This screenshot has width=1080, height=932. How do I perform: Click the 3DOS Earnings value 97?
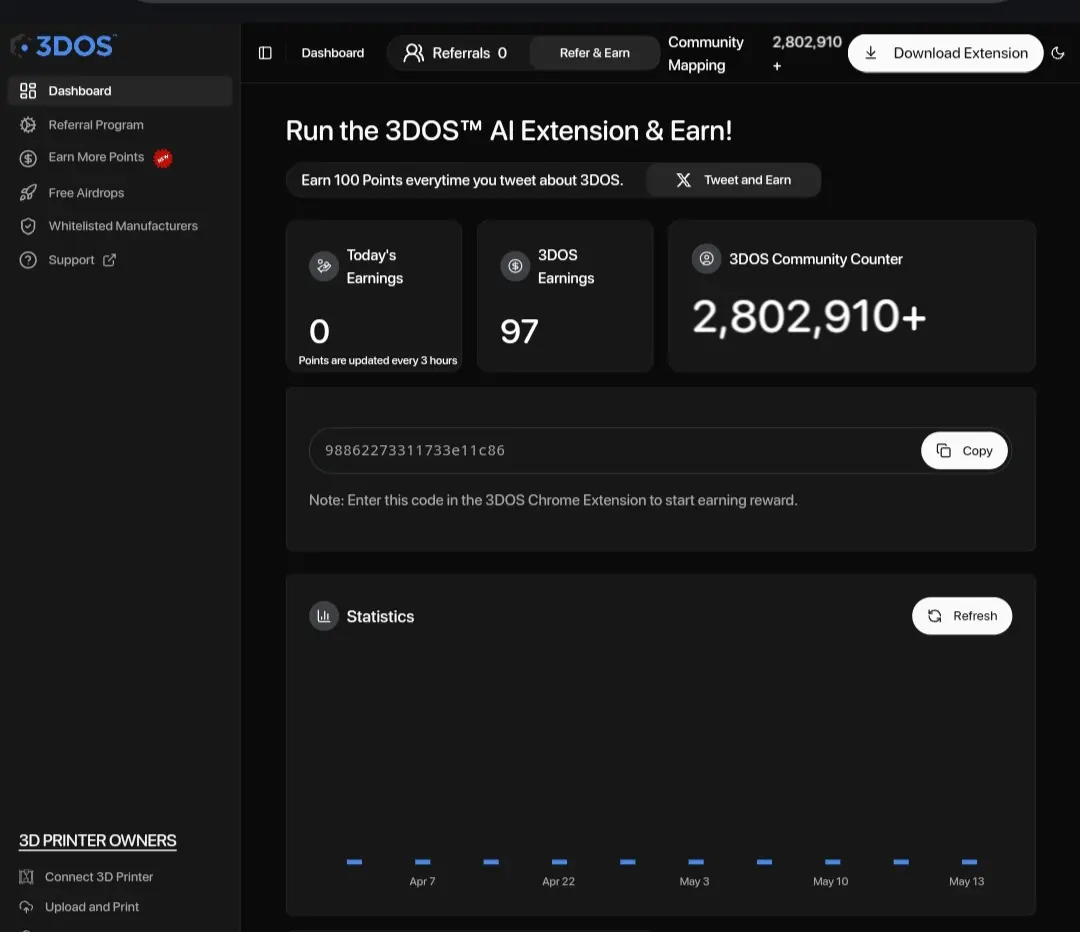519,331
